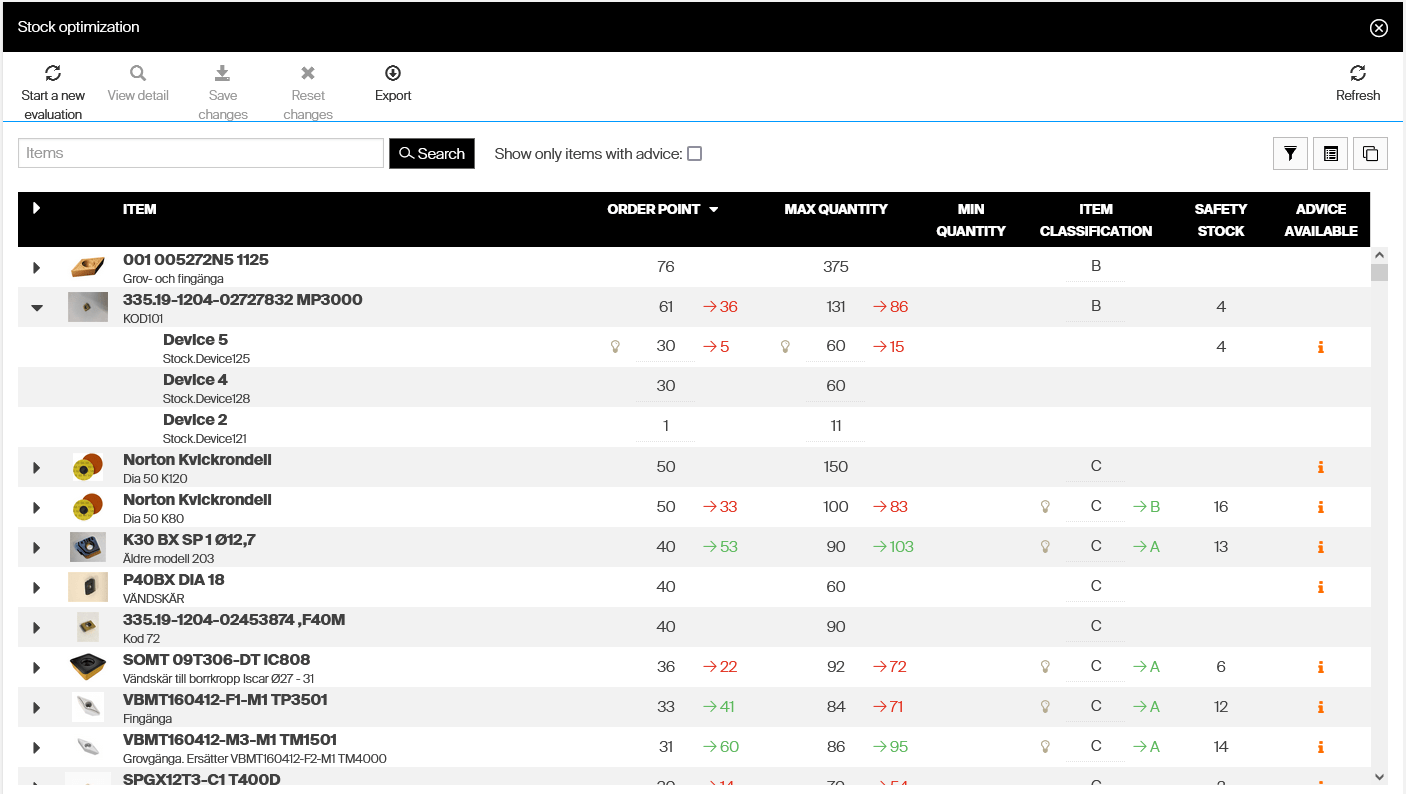Expand the K30 BX SP 1 Ø12,7 row
The height and width of the screenshot is (794, 1406).
[37, 548]
